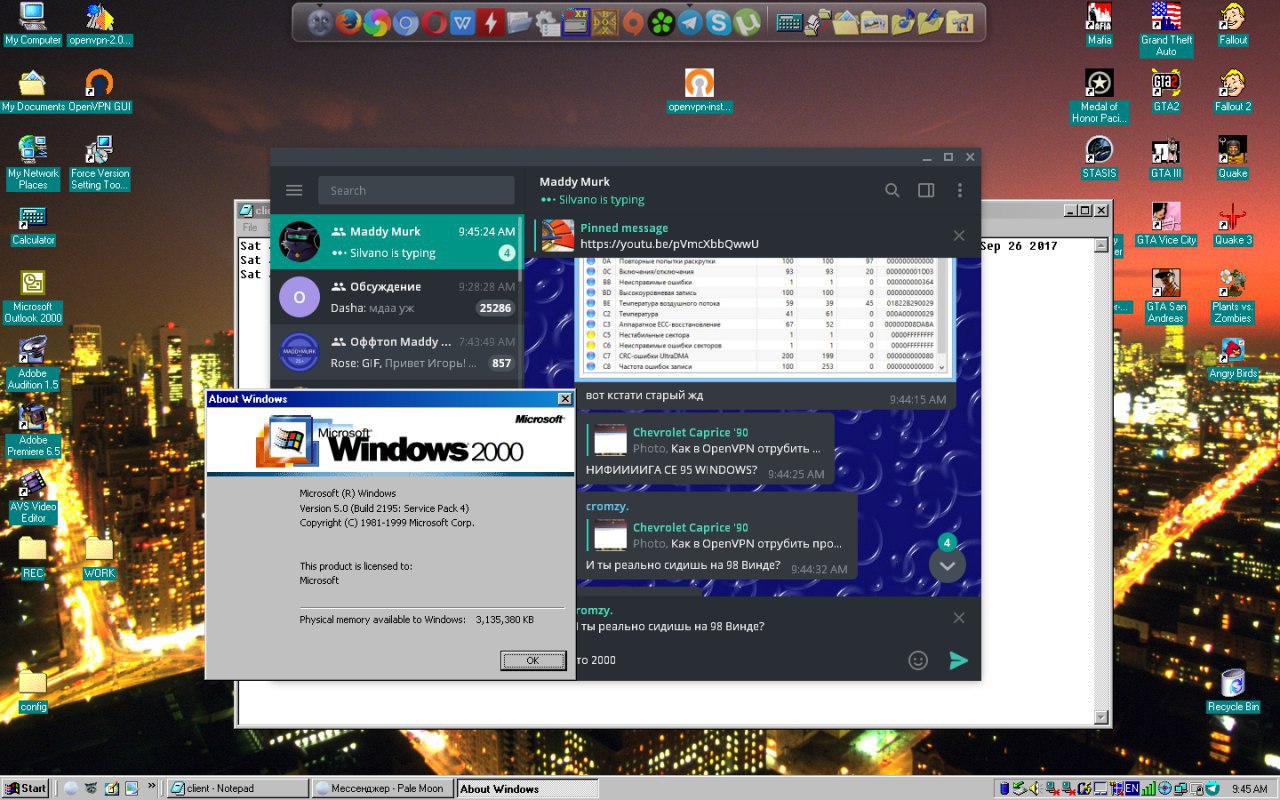Screen dimensions: 1280x800
Task: Select the Quake 3 desktop shortcut
Action: 1233,224
